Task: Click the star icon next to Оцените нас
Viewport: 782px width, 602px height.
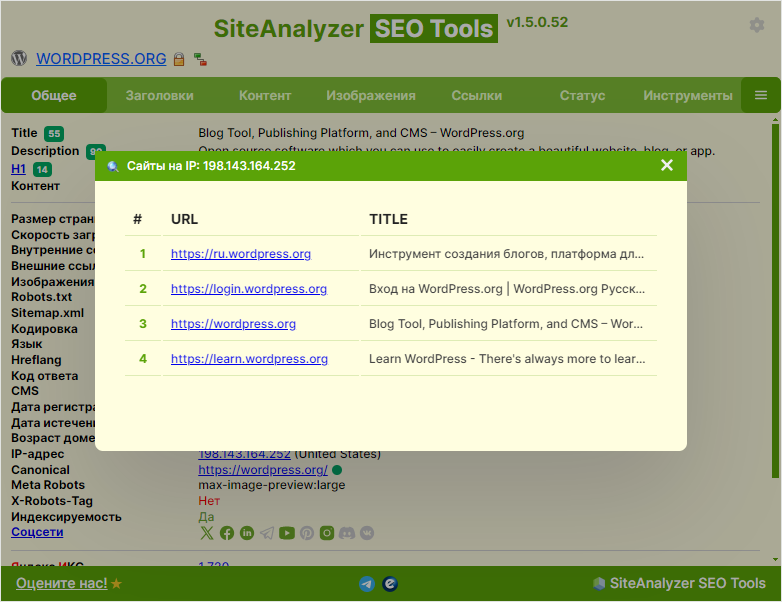Action: click(116, 584)
